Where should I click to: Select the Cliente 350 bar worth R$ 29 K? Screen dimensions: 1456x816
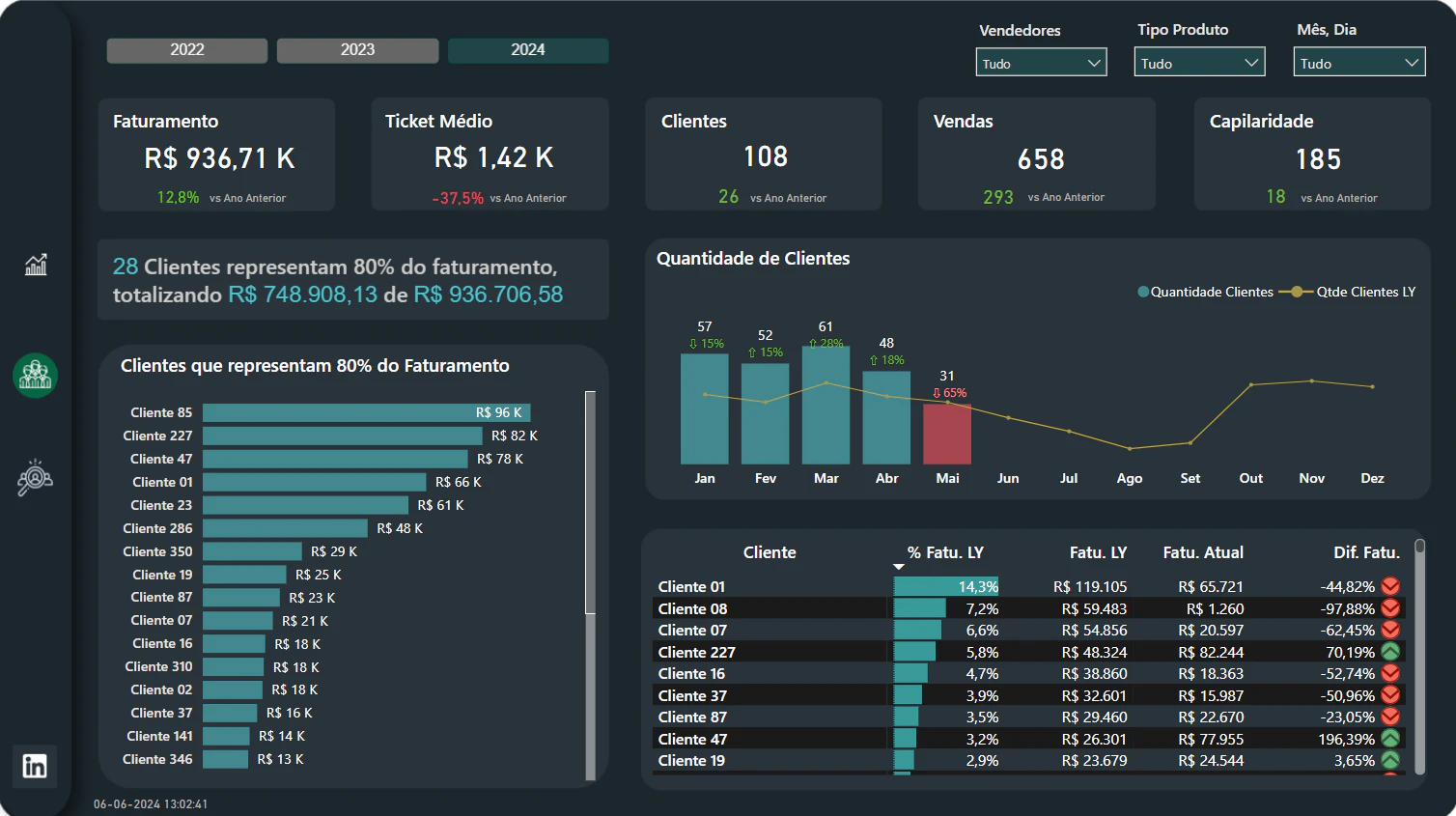coord(253,551)
